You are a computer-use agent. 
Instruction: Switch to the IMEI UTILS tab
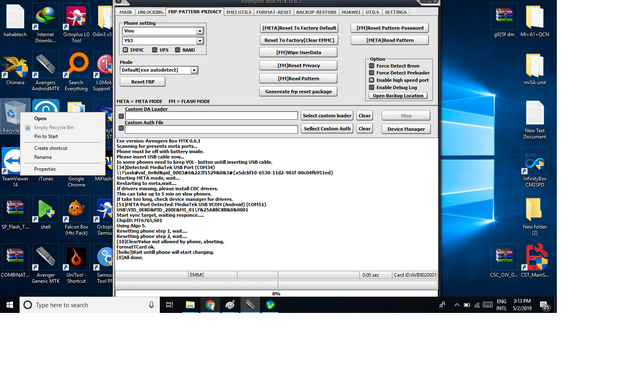pos(239,12)
